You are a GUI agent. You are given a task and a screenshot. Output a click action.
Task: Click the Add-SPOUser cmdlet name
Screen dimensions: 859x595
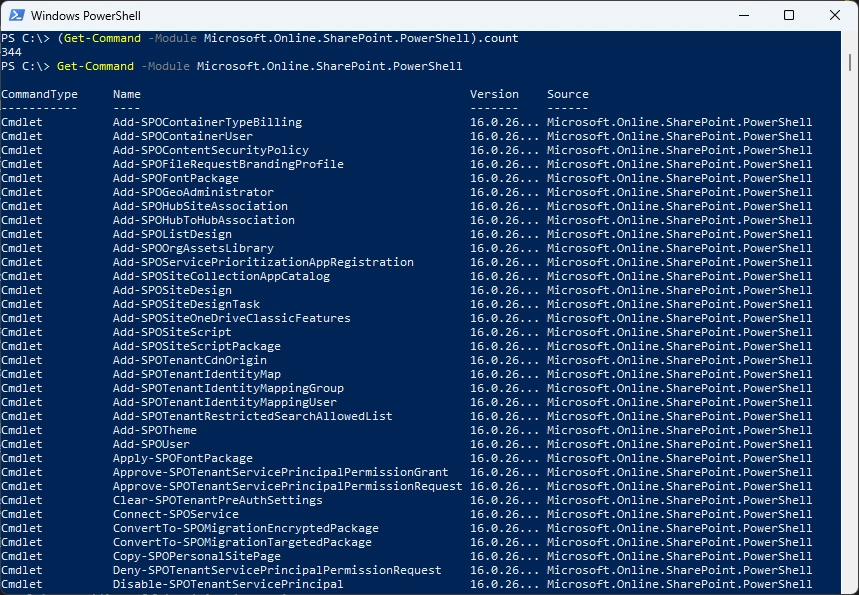coord(151,444)
